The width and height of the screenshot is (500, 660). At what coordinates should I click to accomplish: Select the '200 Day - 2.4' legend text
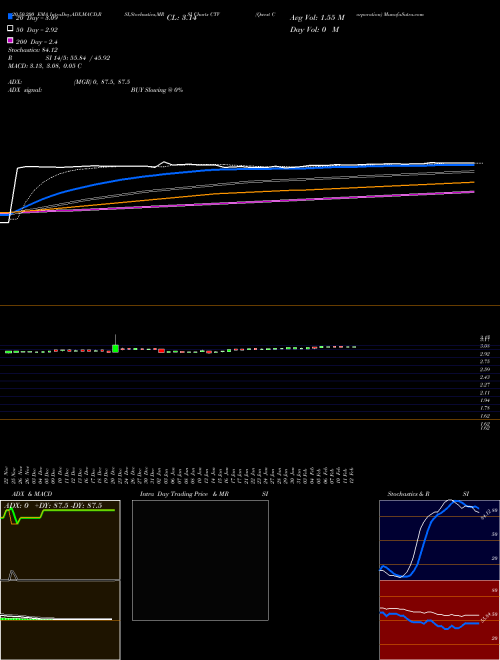[37, 42]
